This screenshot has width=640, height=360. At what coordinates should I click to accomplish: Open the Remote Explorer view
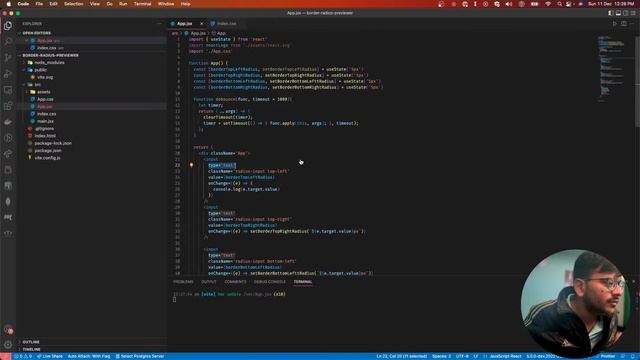(8, 90)
